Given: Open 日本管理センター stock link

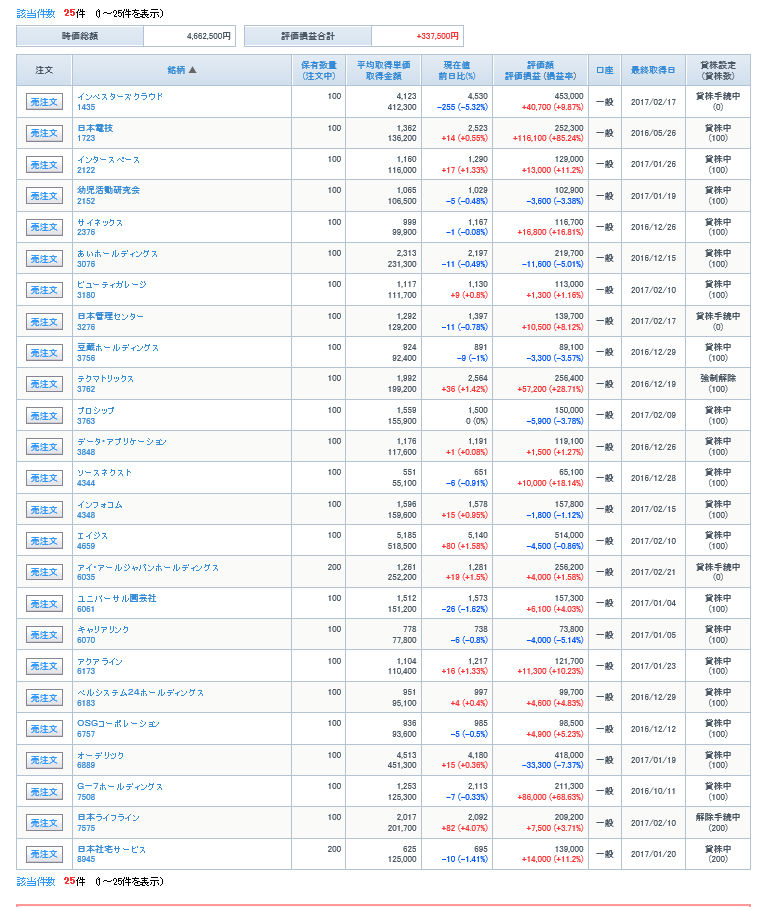Looking at the screenshot, I should point(110,316).
